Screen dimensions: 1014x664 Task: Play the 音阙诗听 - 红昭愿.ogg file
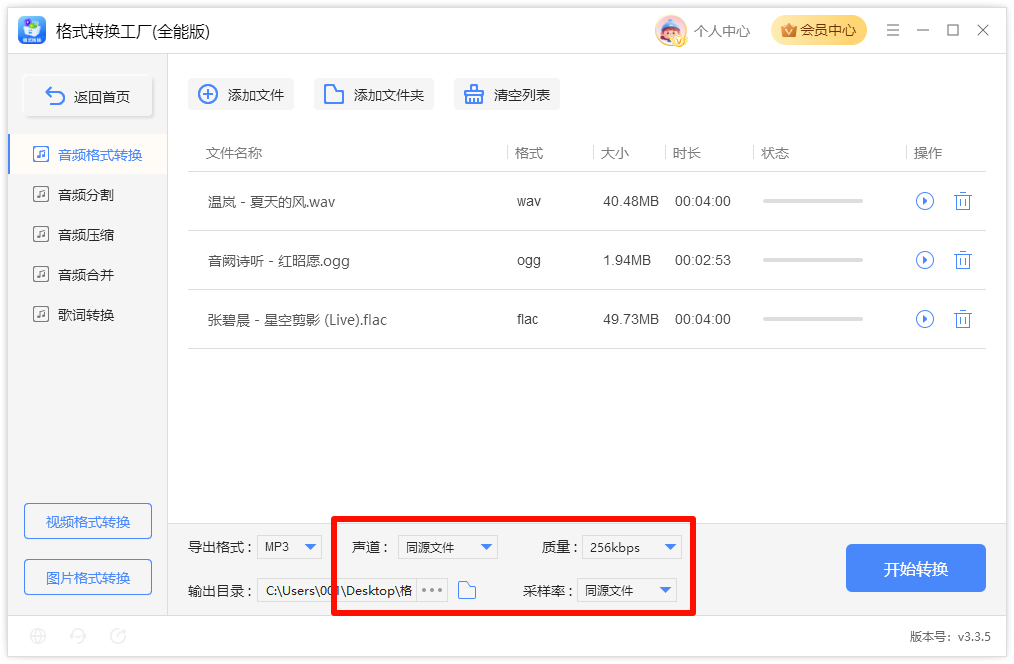[924, 260]
